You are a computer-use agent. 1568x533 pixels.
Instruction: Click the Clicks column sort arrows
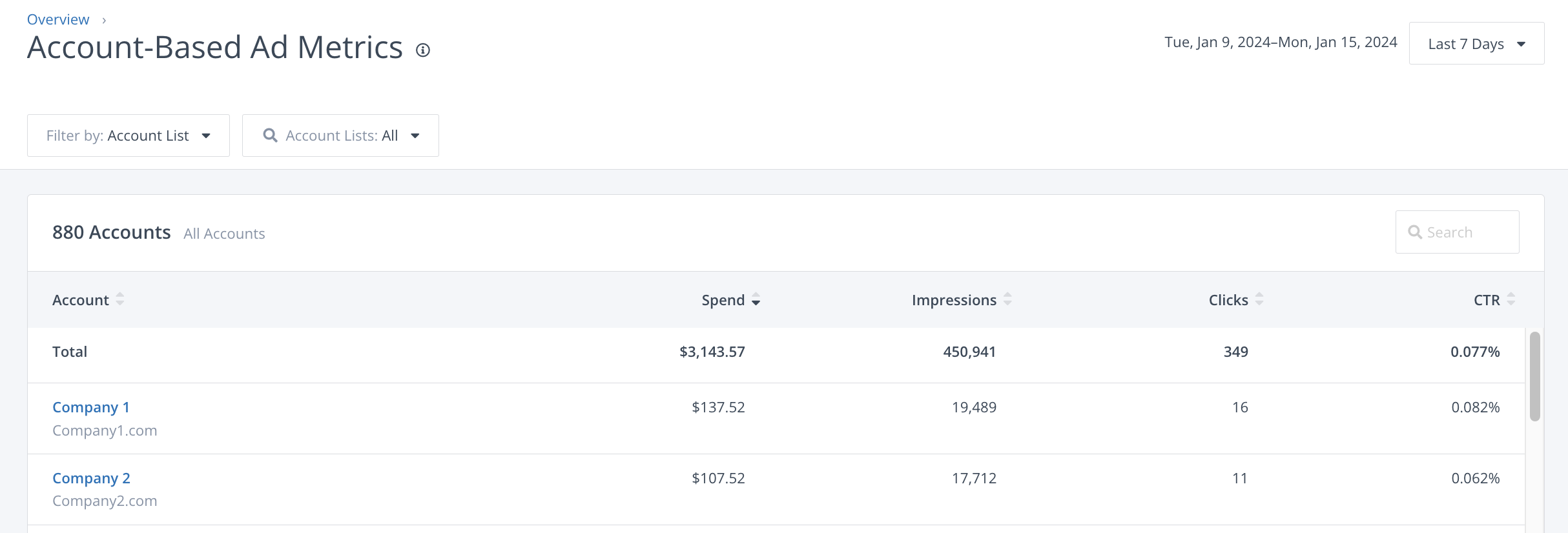pyautogui.click(x=1259, y=299)
